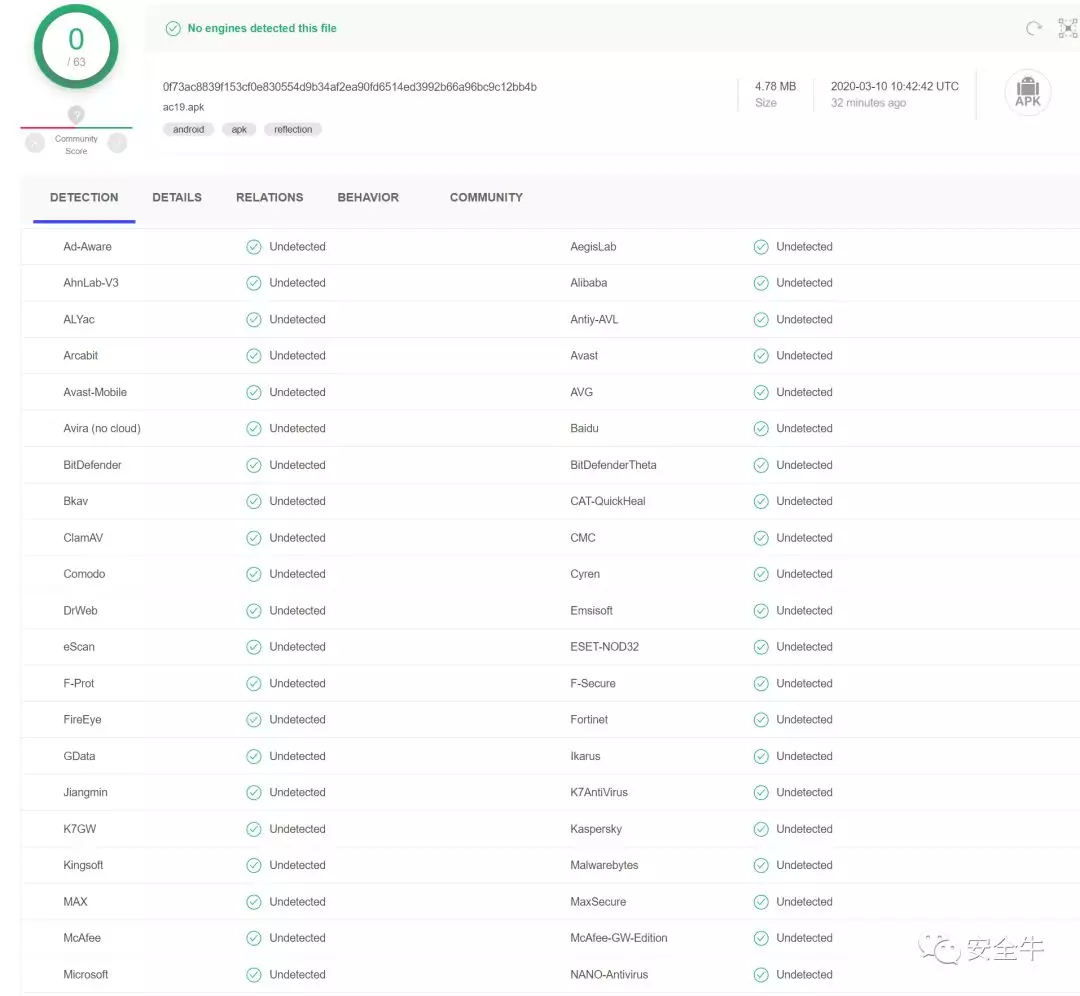
Task: Open the COMMUNITY tab
Action: pos(486,198)
